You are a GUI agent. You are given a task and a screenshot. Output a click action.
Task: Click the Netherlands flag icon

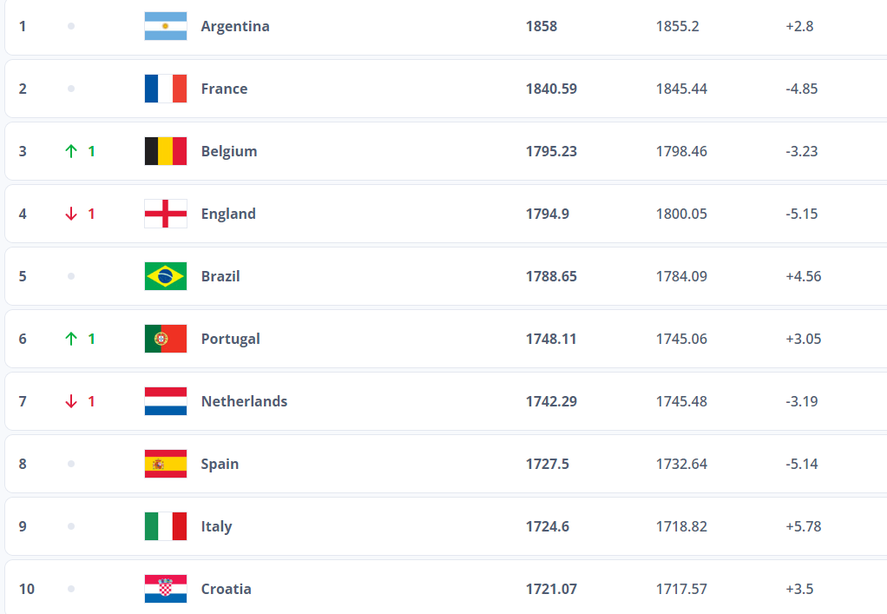click(x=165, y=401)
